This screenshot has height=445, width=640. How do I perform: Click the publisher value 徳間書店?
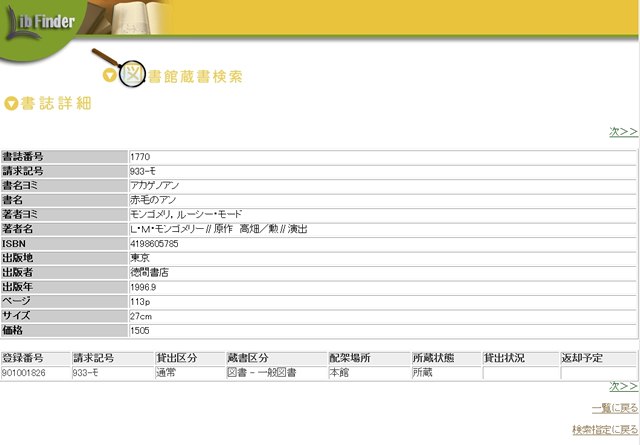pyautogui.click(x=150, y=272)
